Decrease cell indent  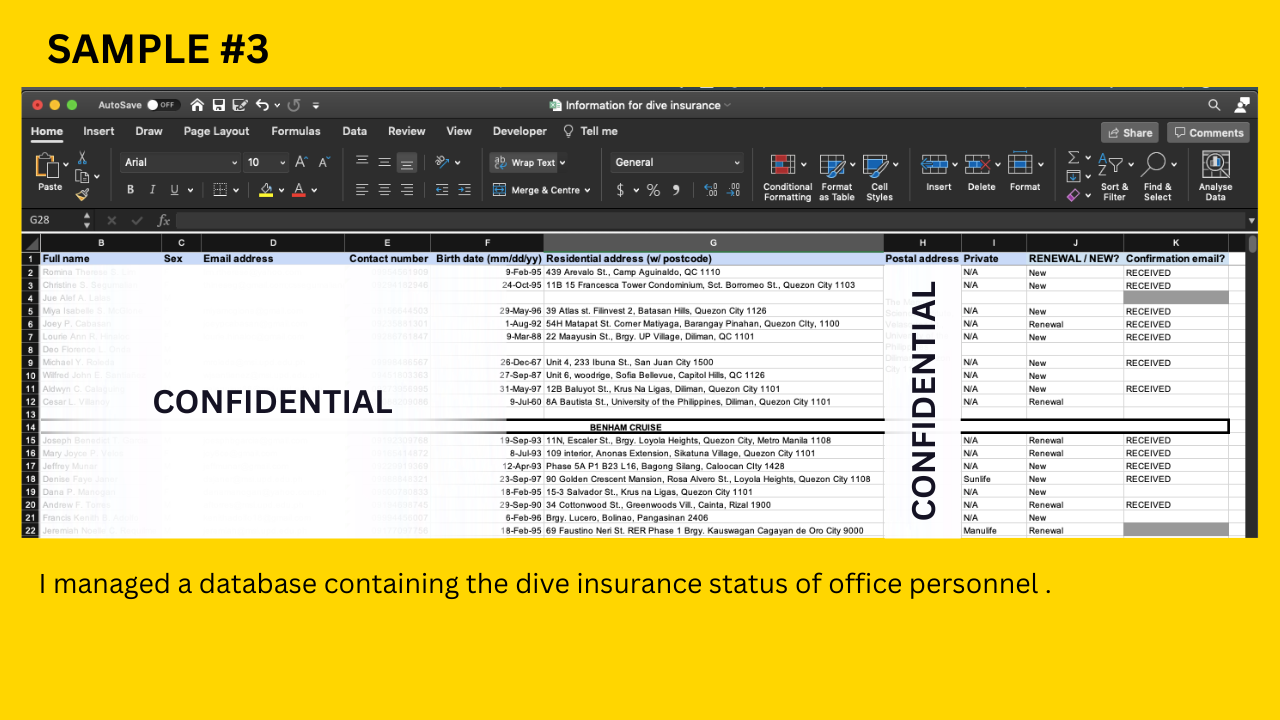441,190
